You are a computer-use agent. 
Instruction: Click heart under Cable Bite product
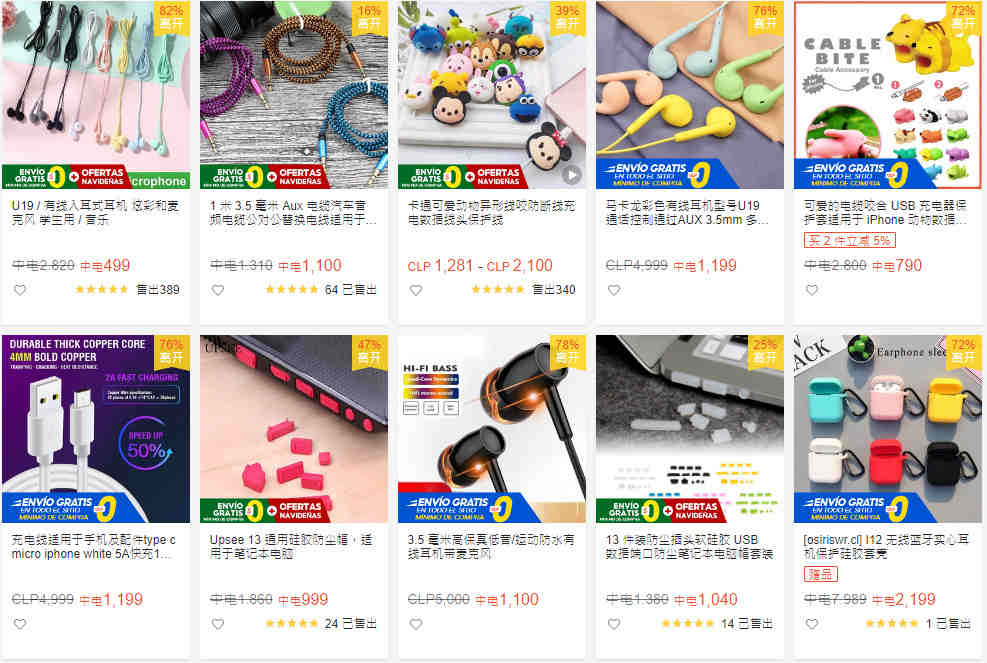[x=812, y=290]
